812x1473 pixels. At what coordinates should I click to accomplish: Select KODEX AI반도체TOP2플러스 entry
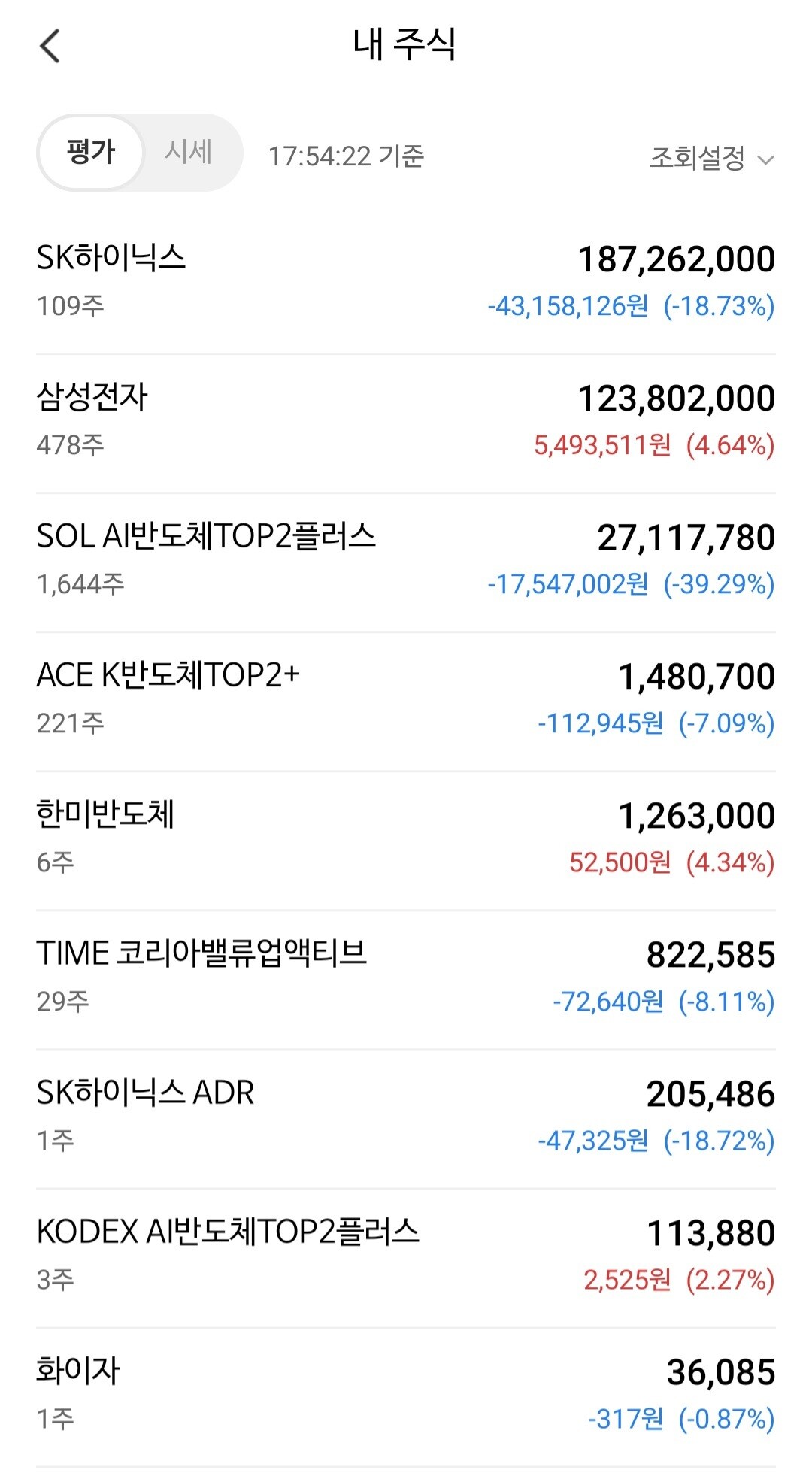tap(406, 1257)
